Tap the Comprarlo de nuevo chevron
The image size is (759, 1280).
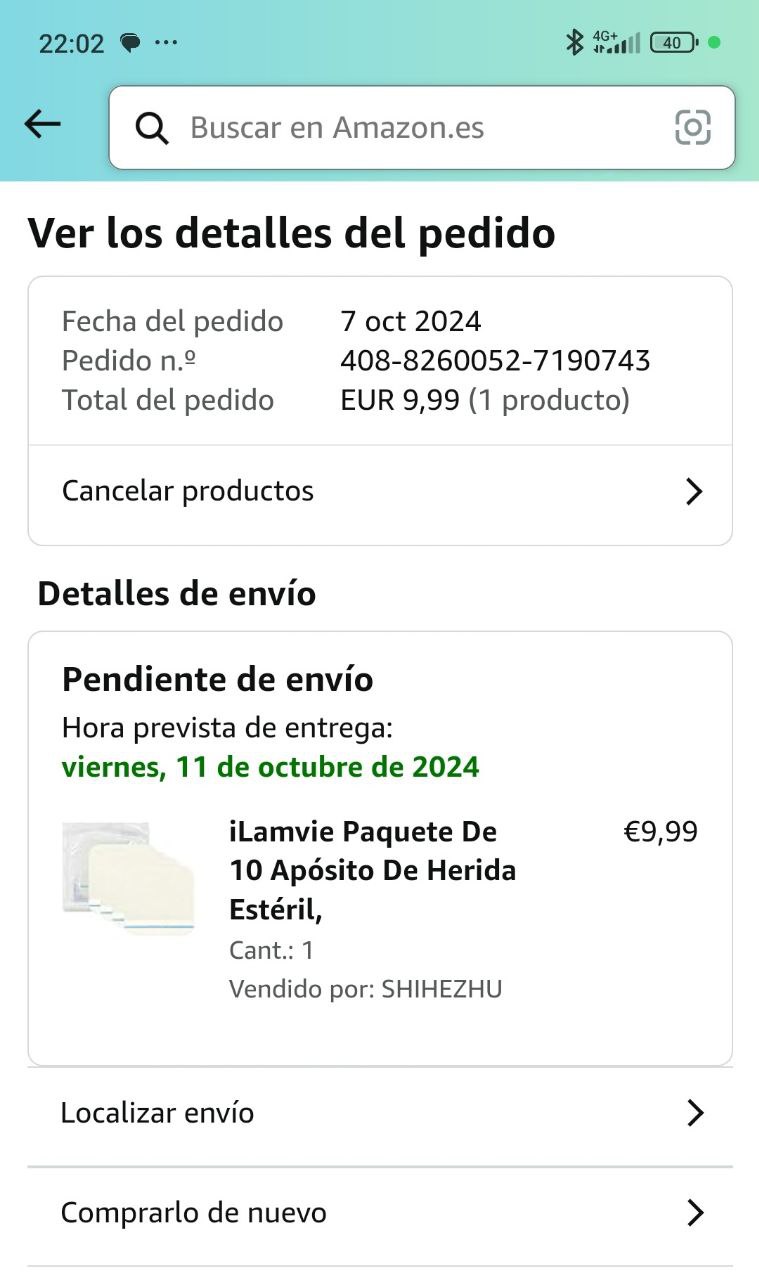coord(695,1213)
